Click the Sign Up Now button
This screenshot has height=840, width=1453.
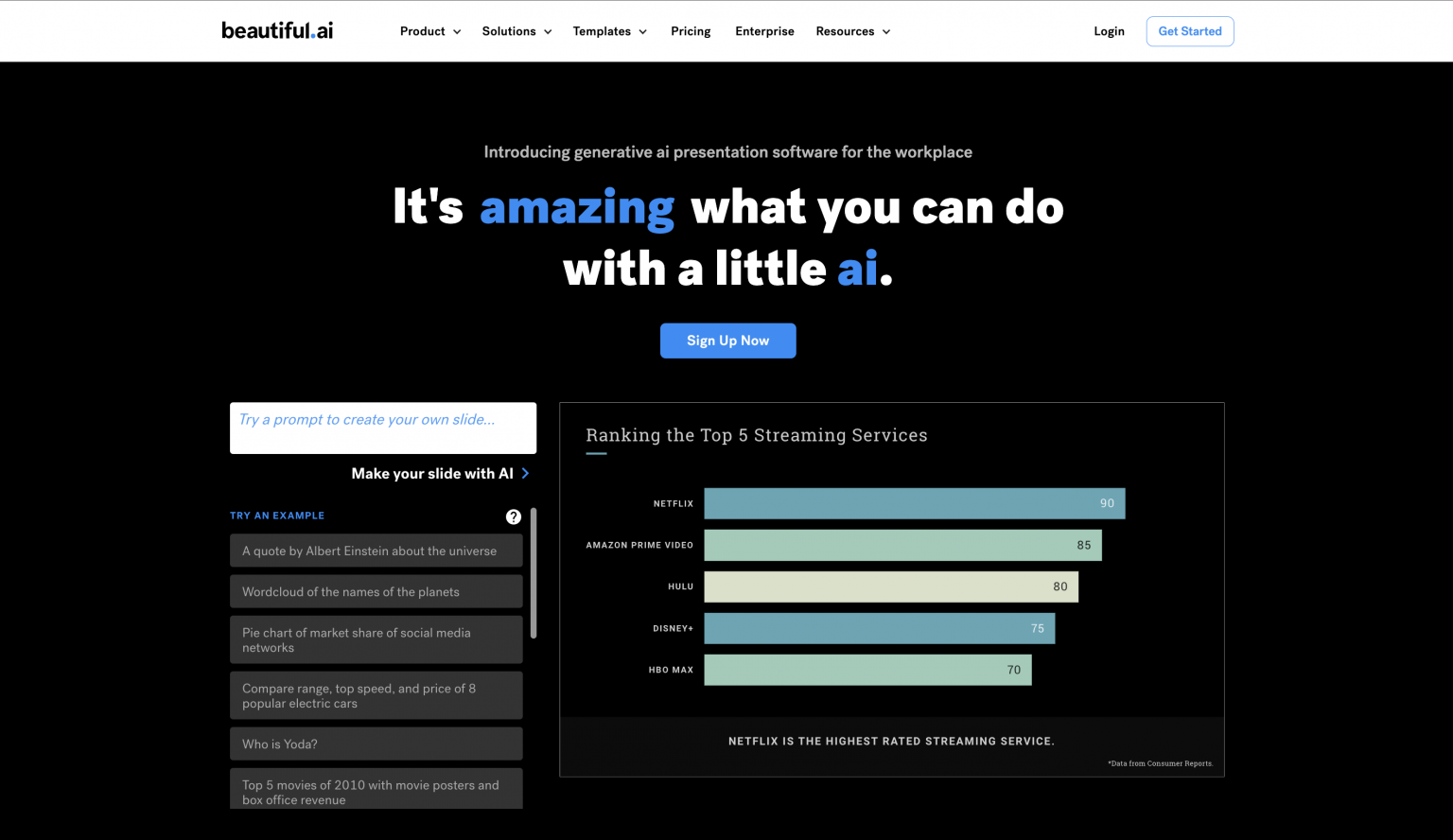[x=728, y=341]
